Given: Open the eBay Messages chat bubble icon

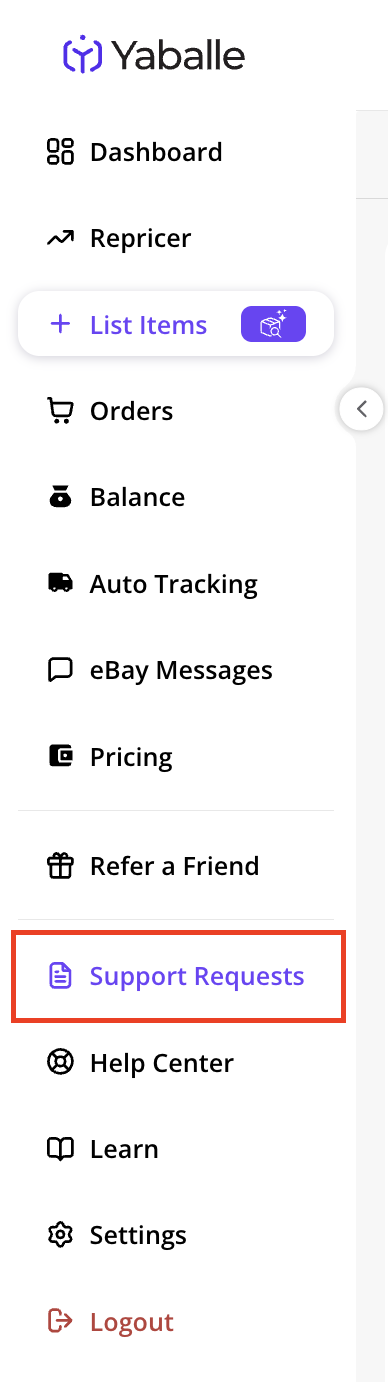Looking at the screenshot, I should [61, 670].
